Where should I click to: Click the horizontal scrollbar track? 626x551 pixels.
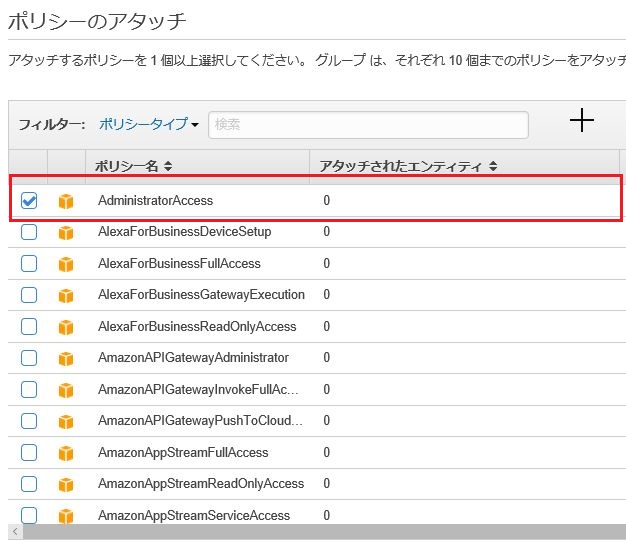coord(324,531)
